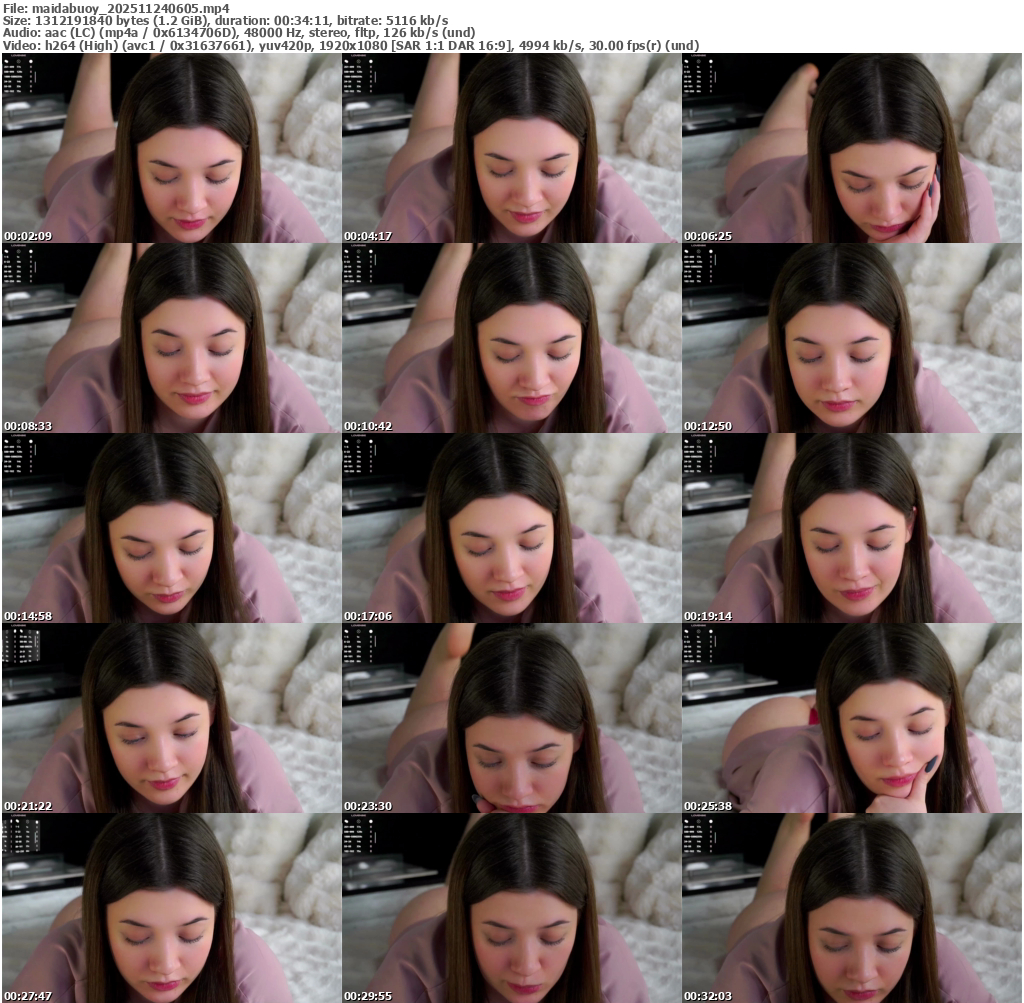Click the last thumbnail at 00:32:03

[x=851, y=908]
